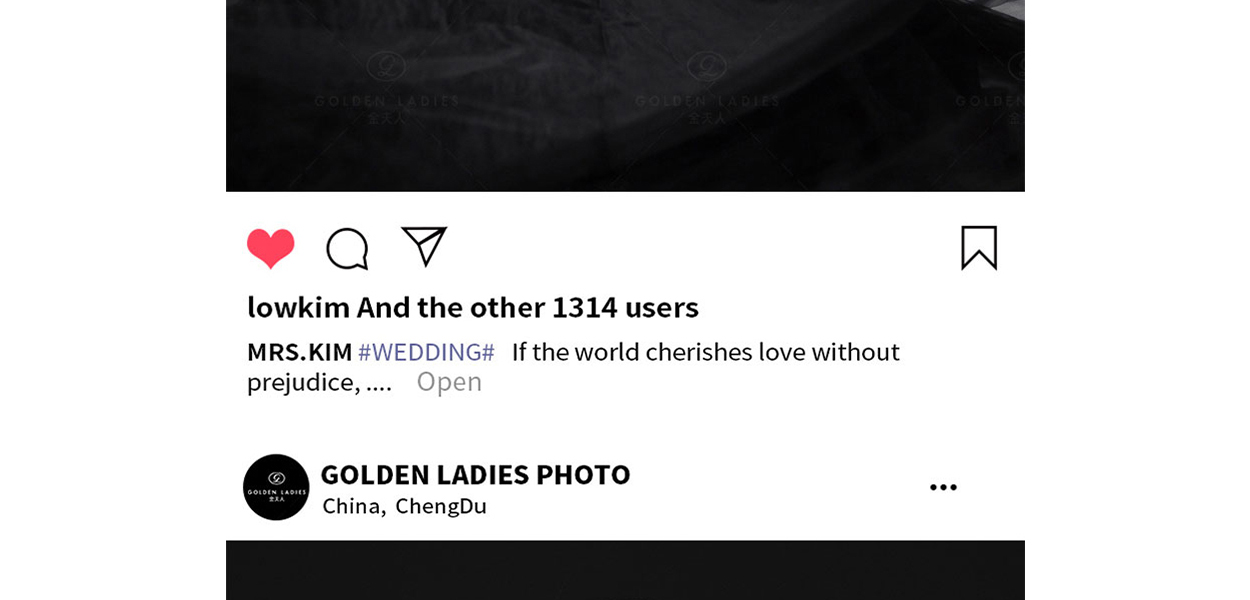
Task: Open the lowkim user profile
Action: pyautogui.click(x=298, y=308)
